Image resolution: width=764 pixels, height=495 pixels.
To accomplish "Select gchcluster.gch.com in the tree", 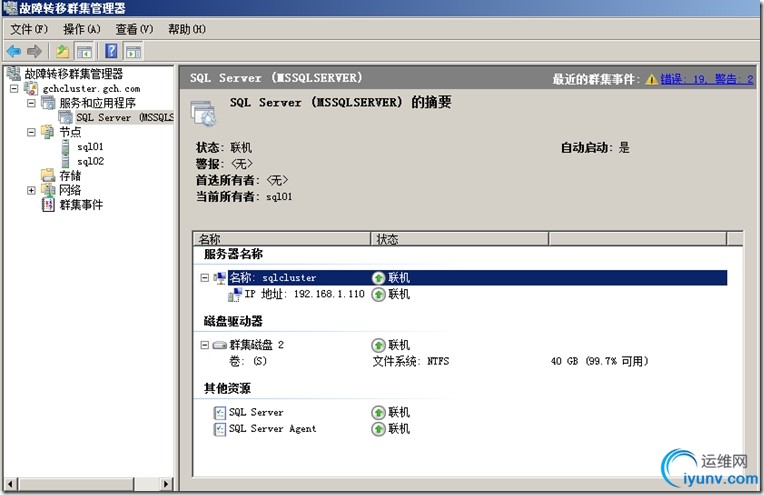I will pyautogui.click(x=91, y=89).
